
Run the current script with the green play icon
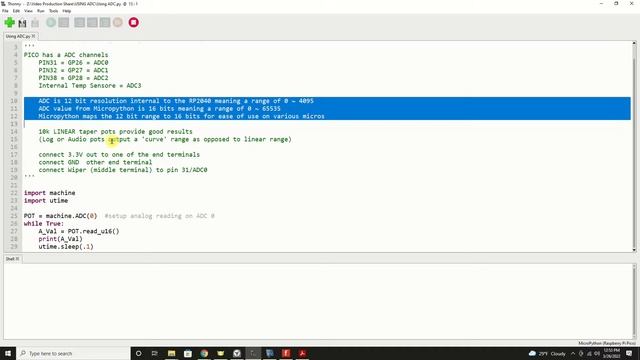coord(51,22)
